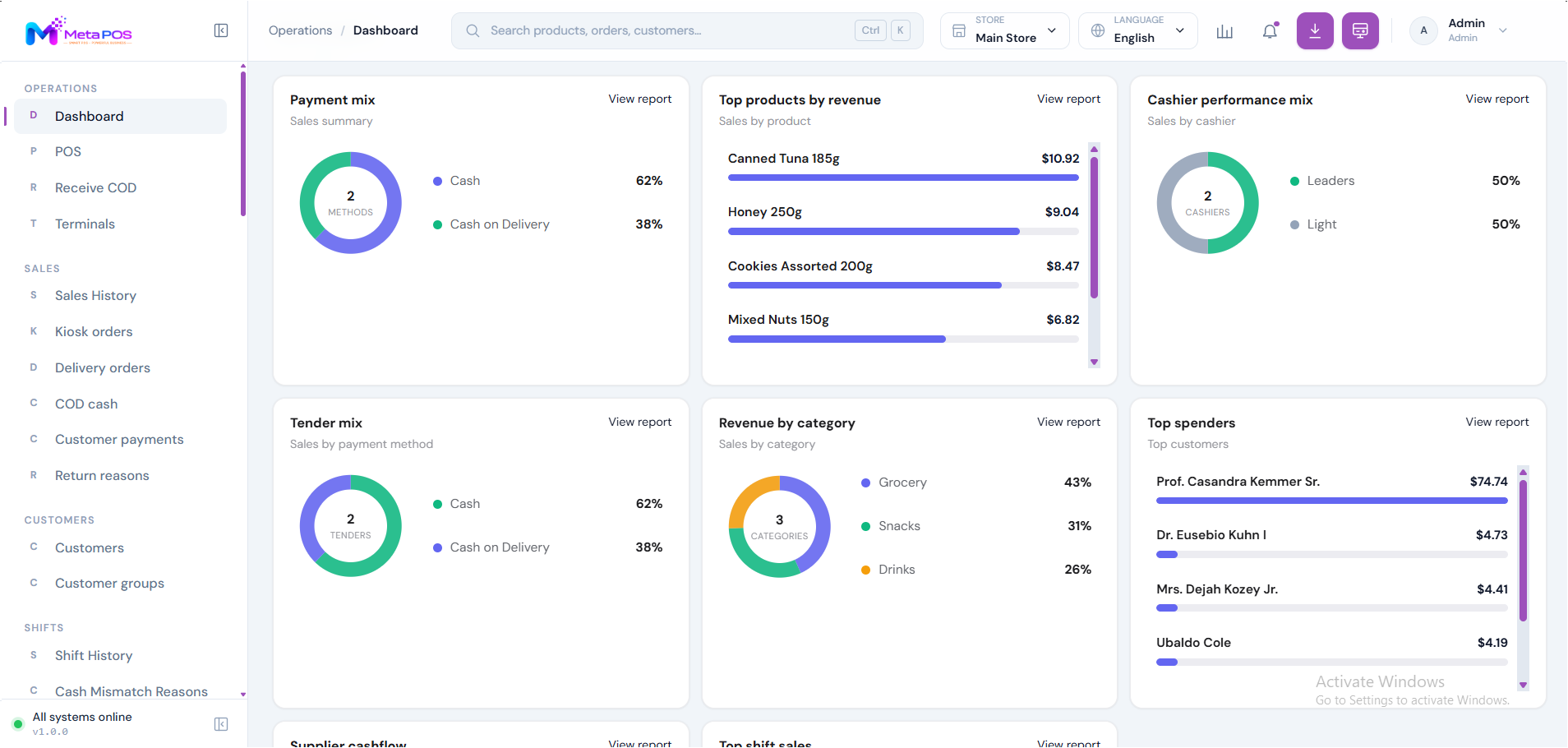Click the sidebar scrollbar thumb
The image size is (1568, 748).
(243, 144)
